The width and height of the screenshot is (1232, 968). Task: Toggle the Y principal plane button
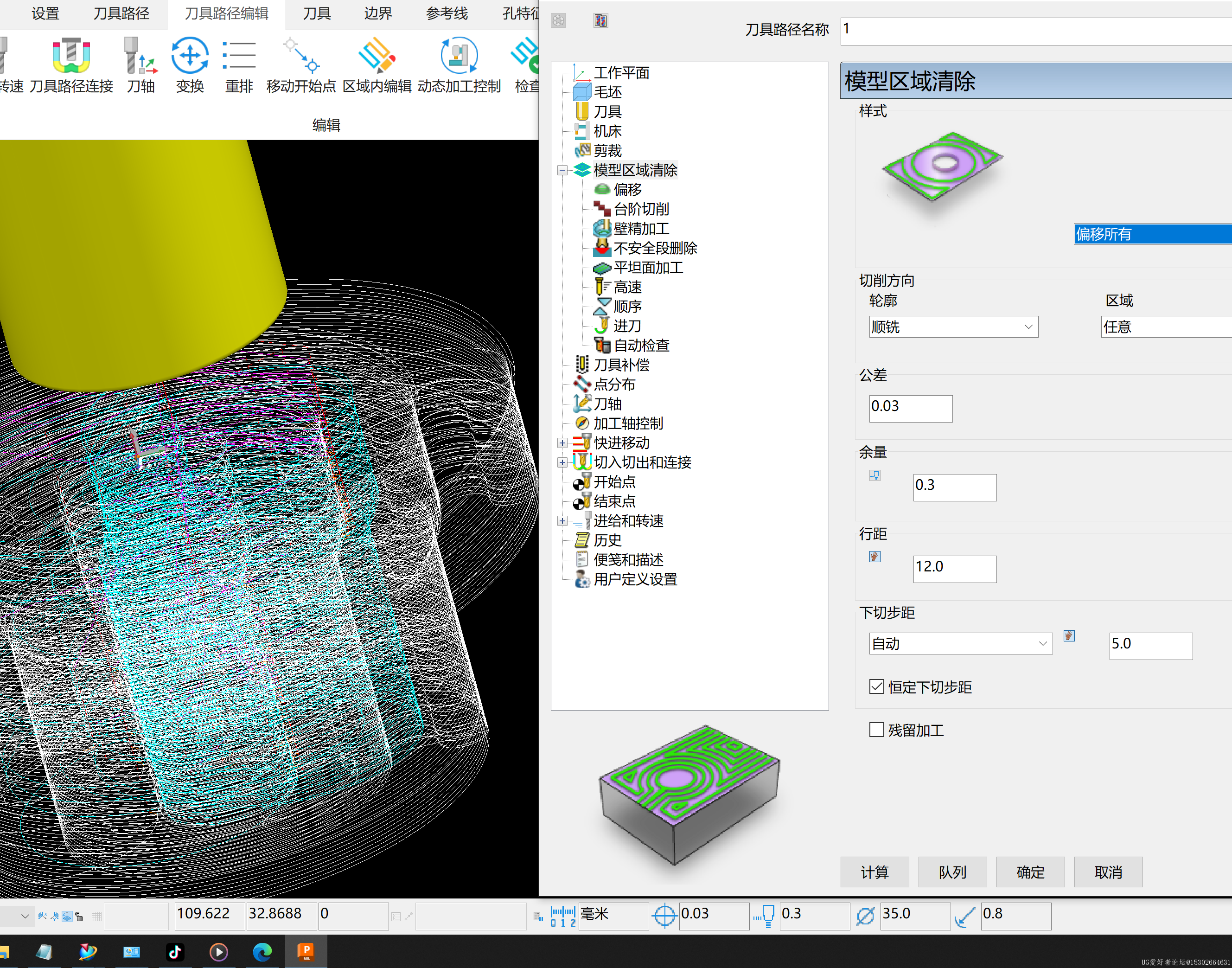pos(54,916)
